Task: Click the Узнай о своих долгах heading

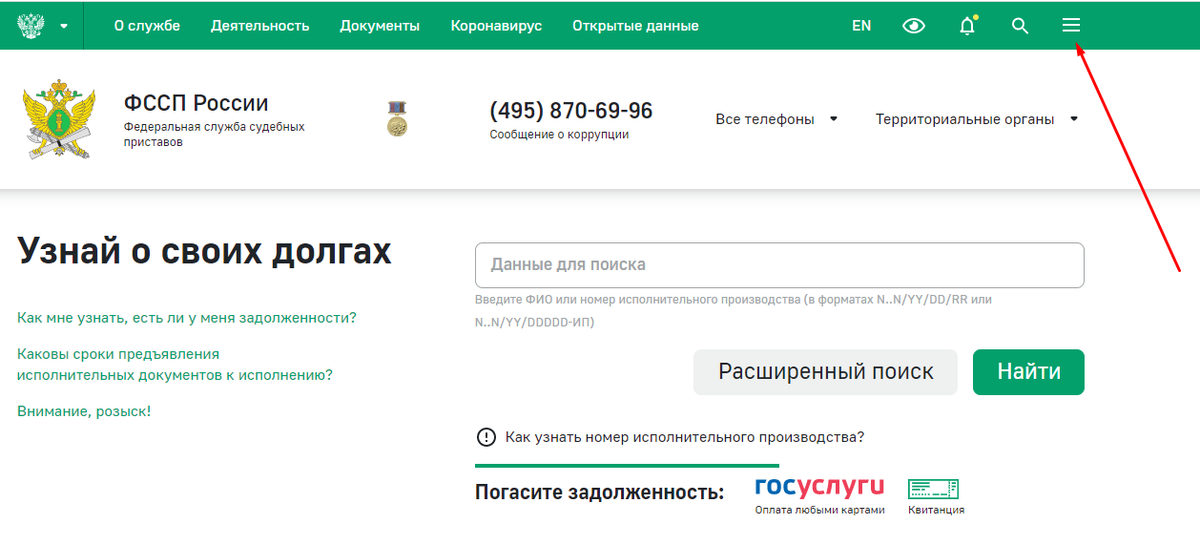Action: (x=205, y=252)
